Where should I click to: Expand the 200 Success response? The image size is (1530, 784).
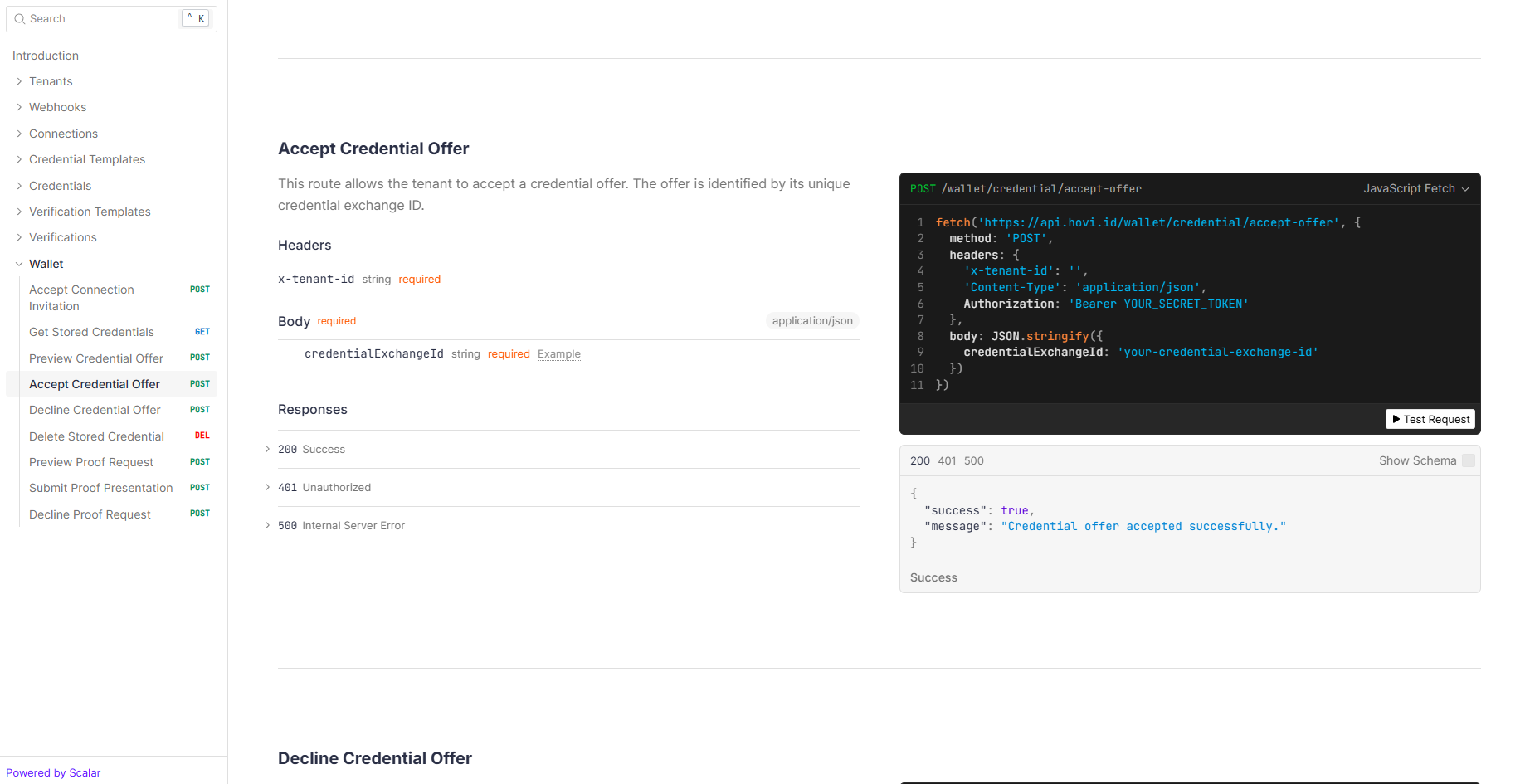click(x=267, y=450)
